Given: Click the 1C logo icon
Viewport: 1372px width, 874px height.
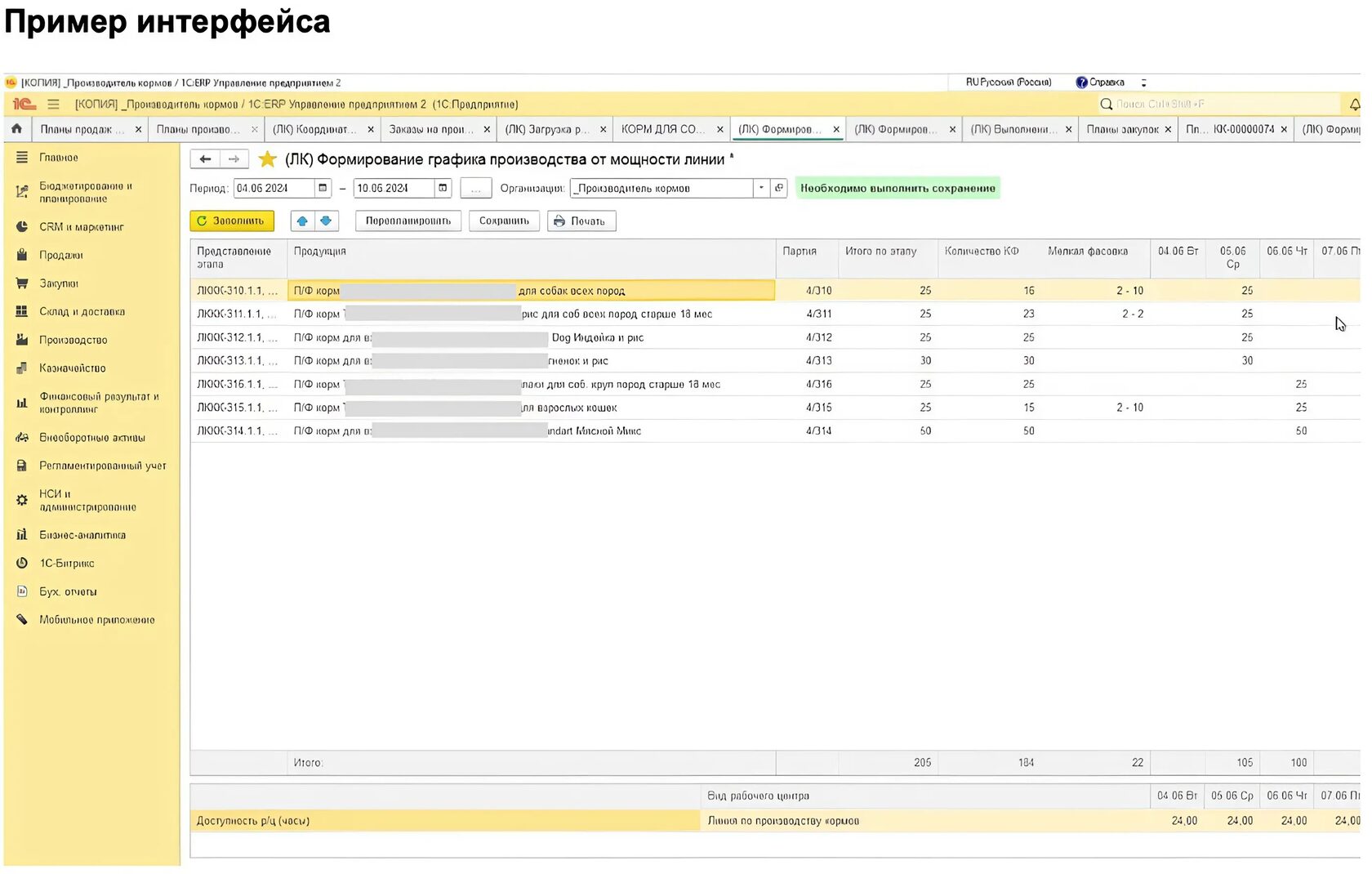Looking at the screenshot, I should tap(24, 105).
